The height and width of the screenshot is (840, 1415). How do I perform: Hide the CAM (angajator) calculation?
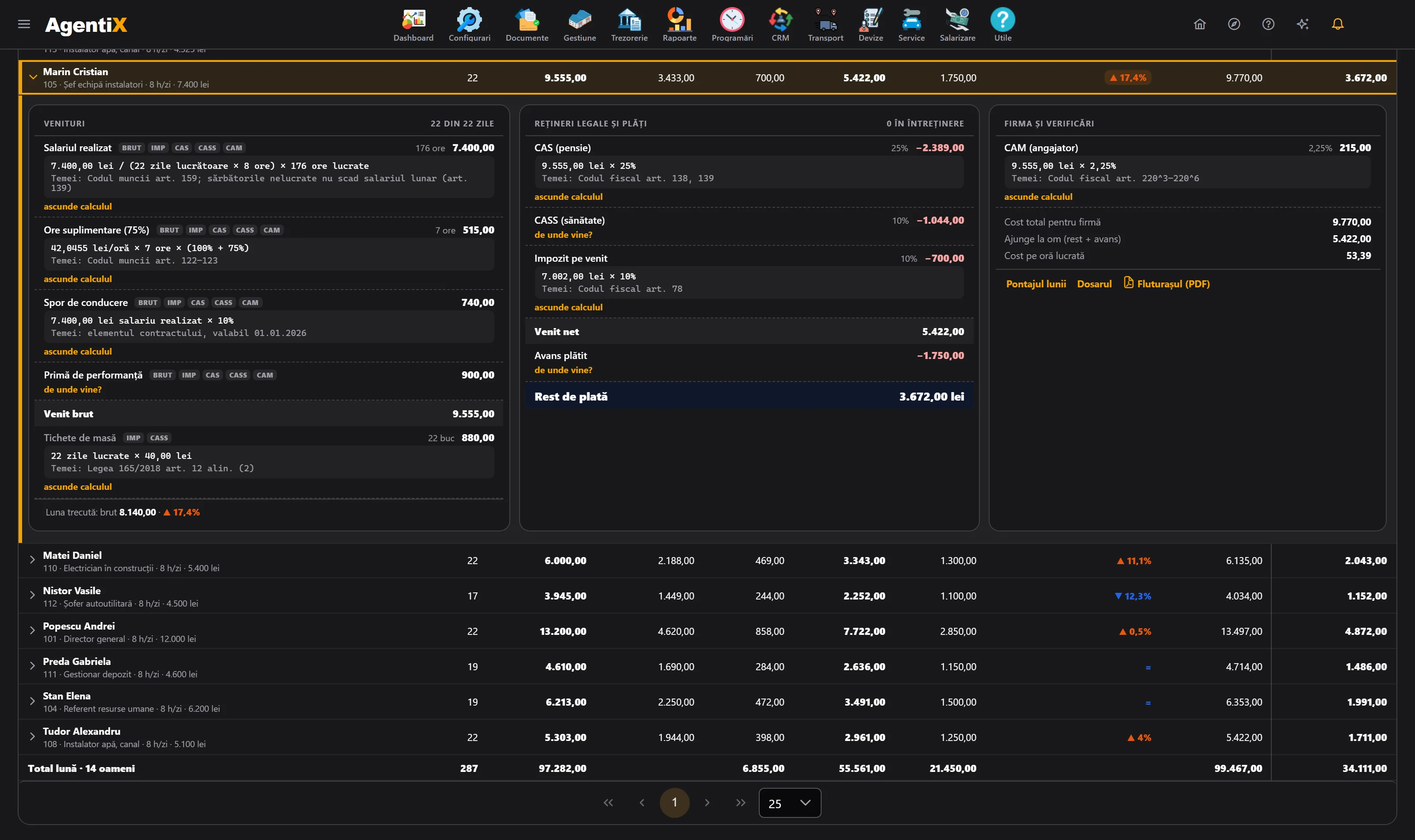1038,197
